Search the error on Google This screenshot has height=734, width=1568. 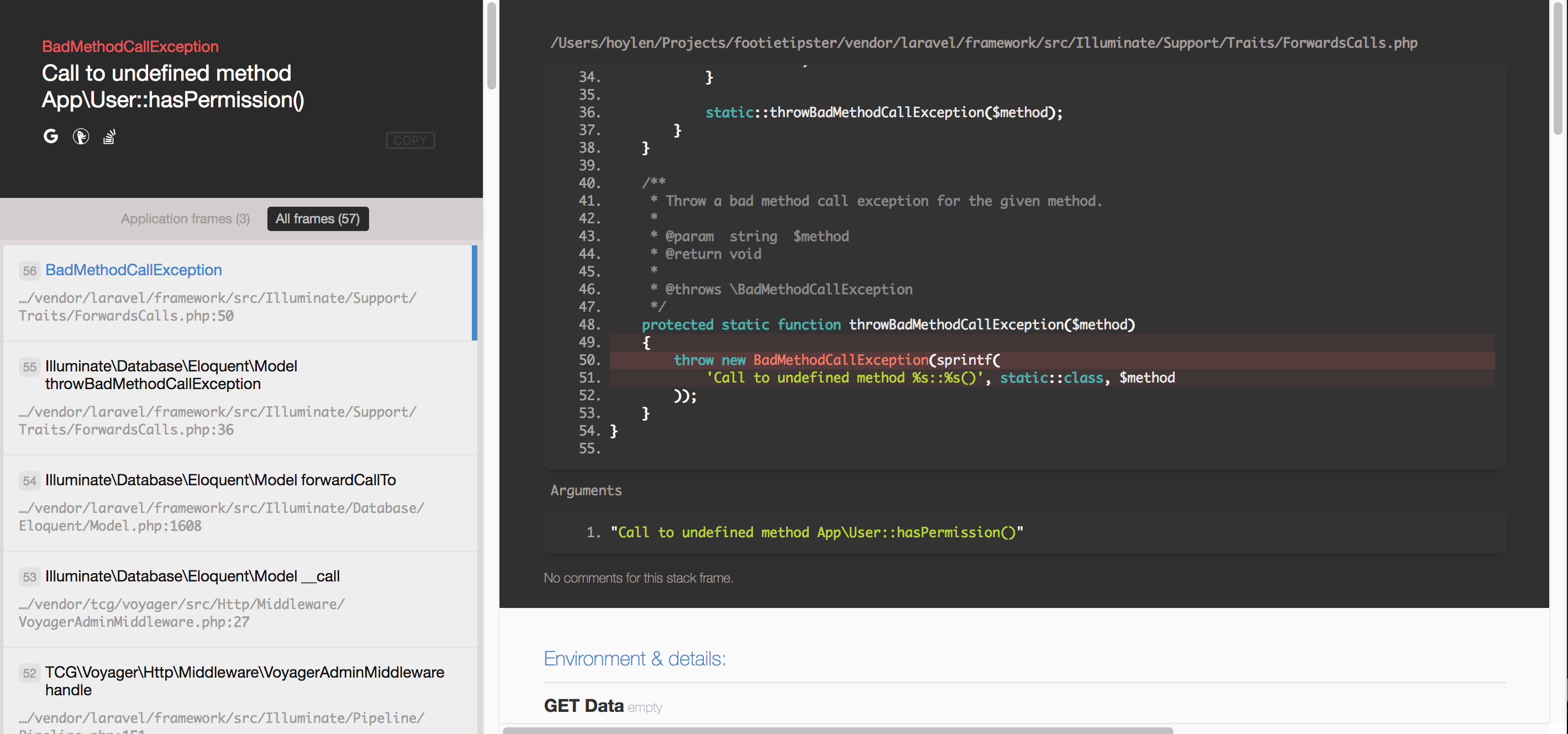(x=50, y=136)
